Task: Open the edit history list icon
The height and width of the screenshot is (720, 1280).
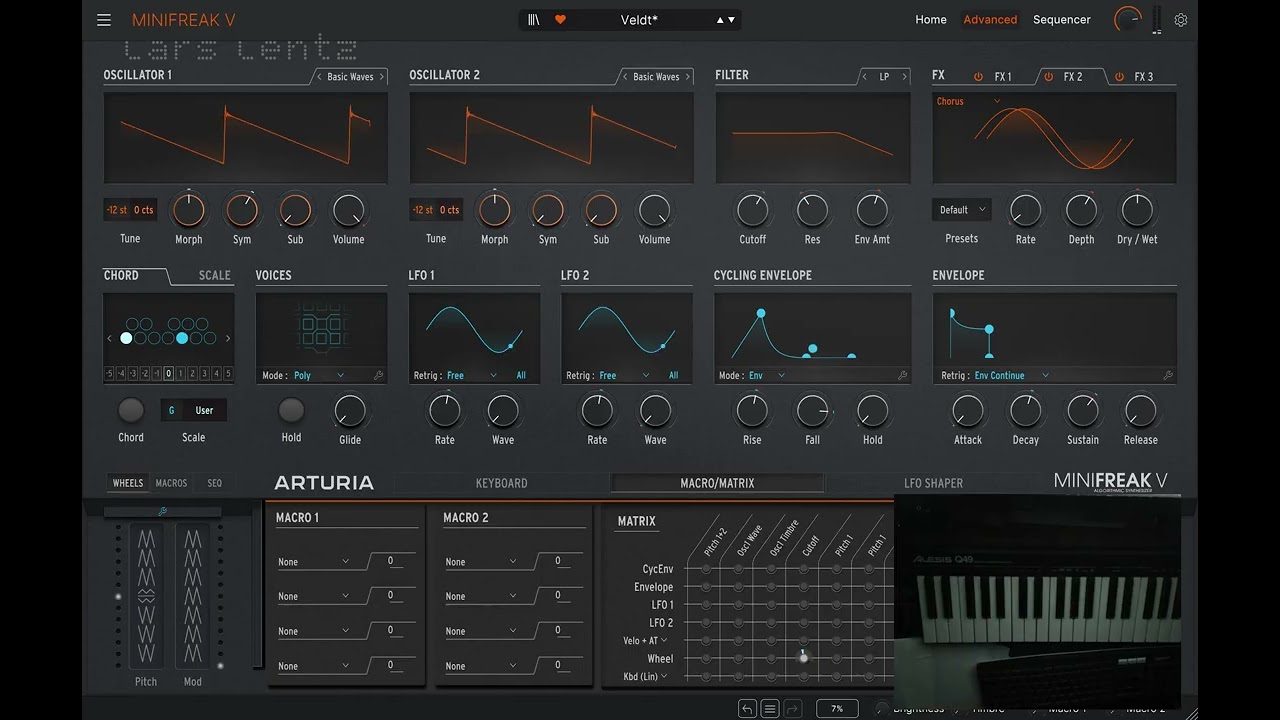Action: click(770, 709)
